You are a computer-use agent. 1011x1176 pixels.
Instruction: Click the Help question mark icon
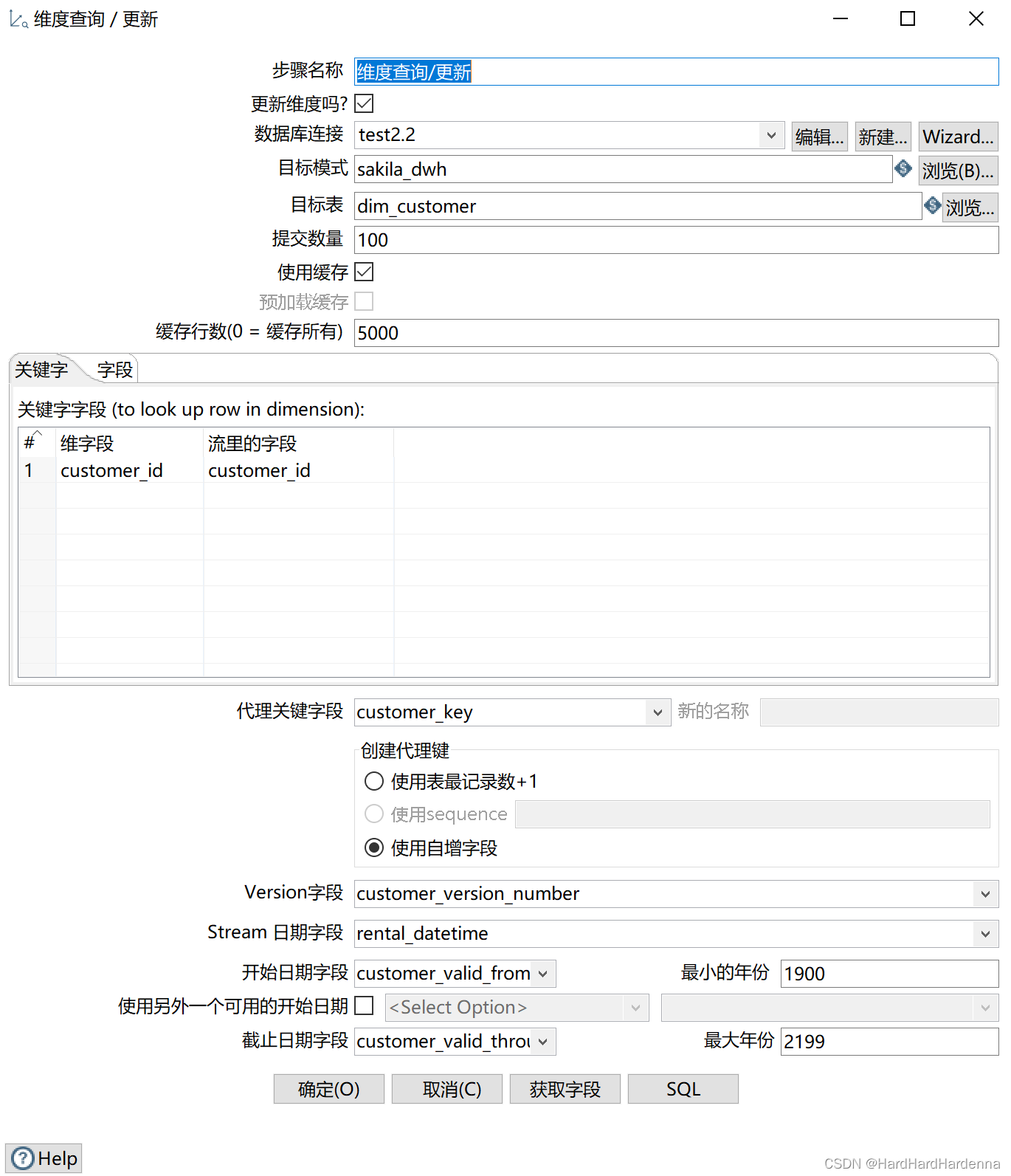pos(23,1158)
